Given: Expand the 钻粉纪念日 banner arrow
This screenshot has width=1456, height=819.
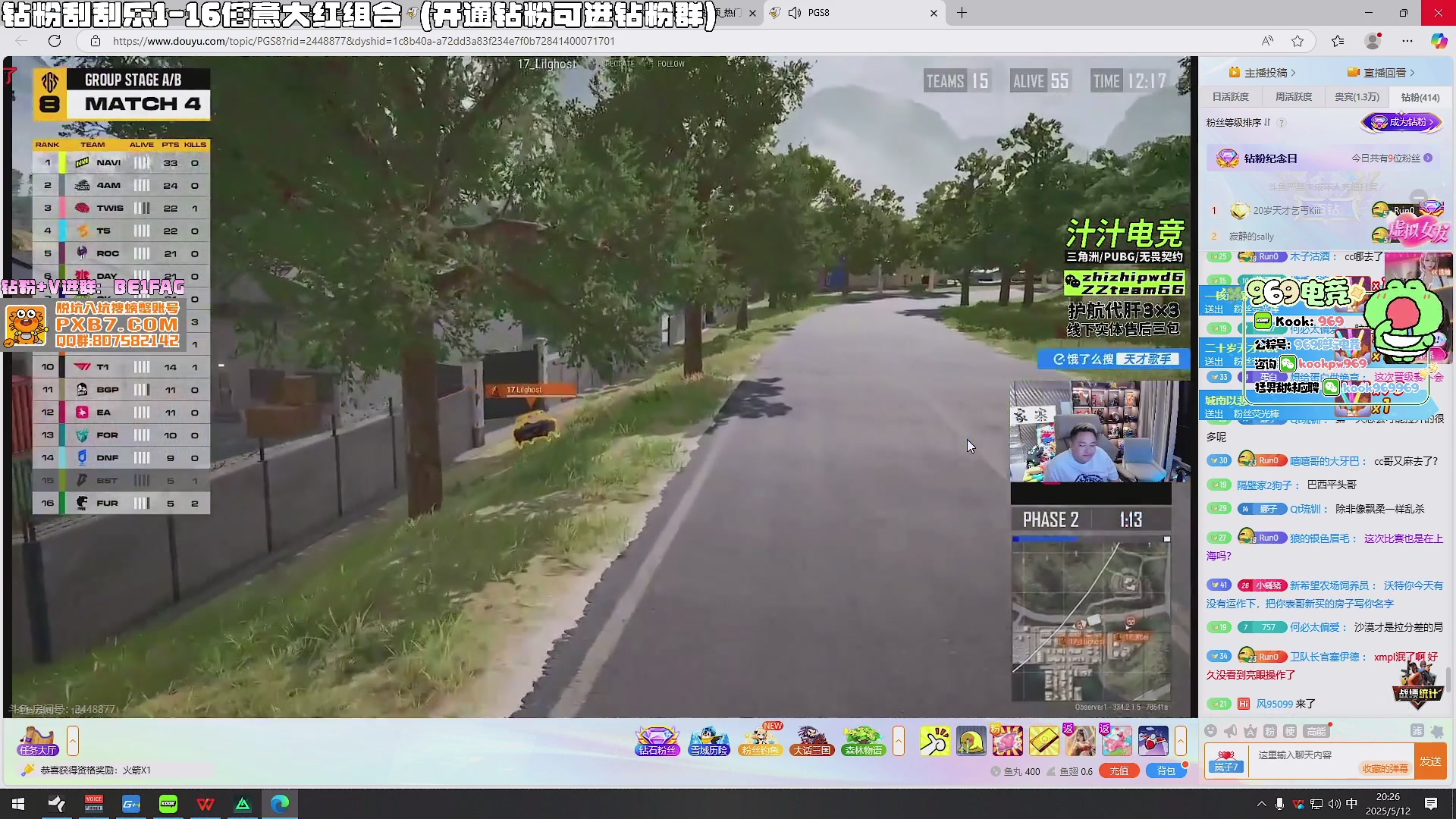Looking at the screenshot, I should pos(1428,158).
